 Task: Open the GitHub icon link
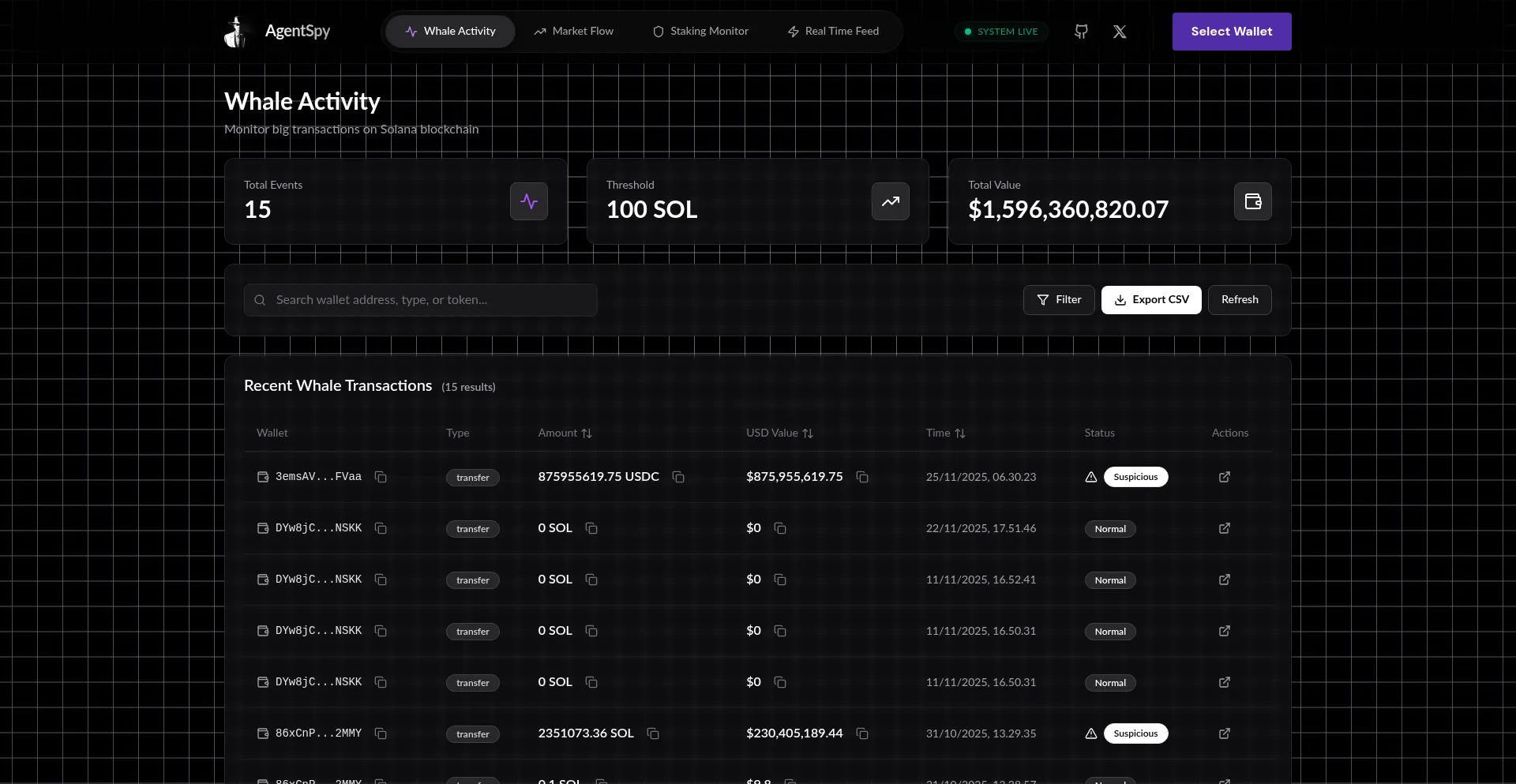tap(1081, 32)
